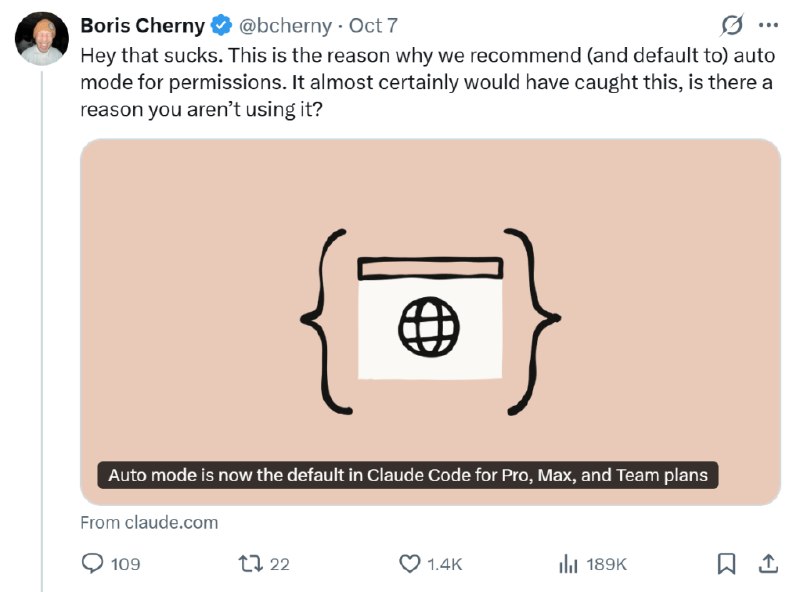This screenshot has height=592, width=800.
Task: Open the share post icon
Action: click(x=768, y=564)
